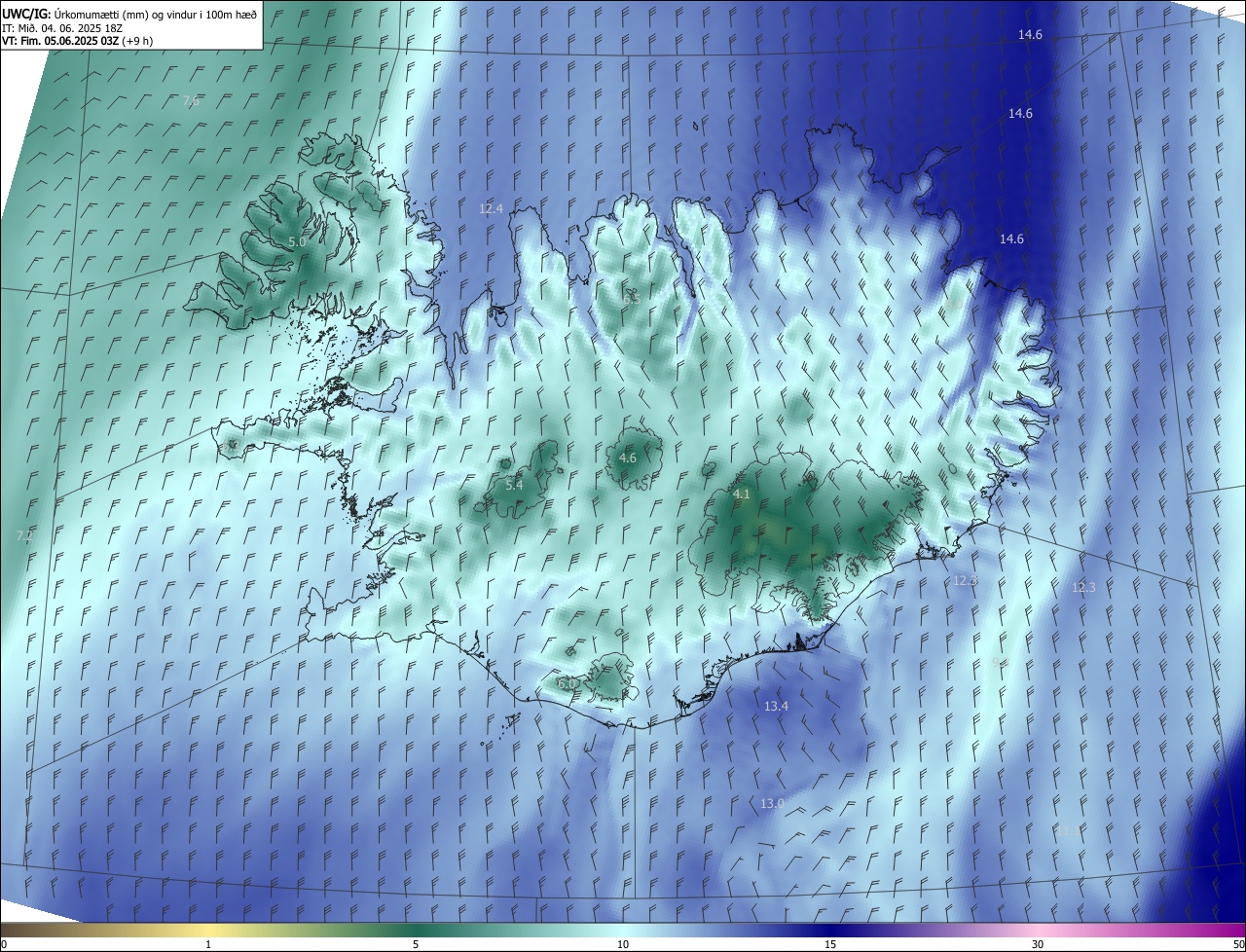
Task: Click the 4.6 value label
Action: coord(628,458)
